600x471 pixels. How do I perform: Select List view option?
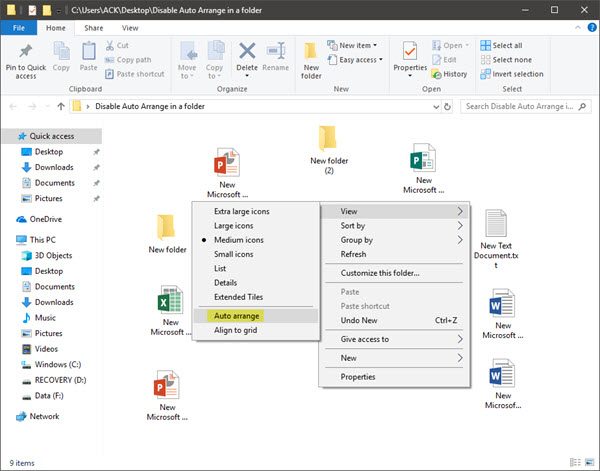click(256, 268)
